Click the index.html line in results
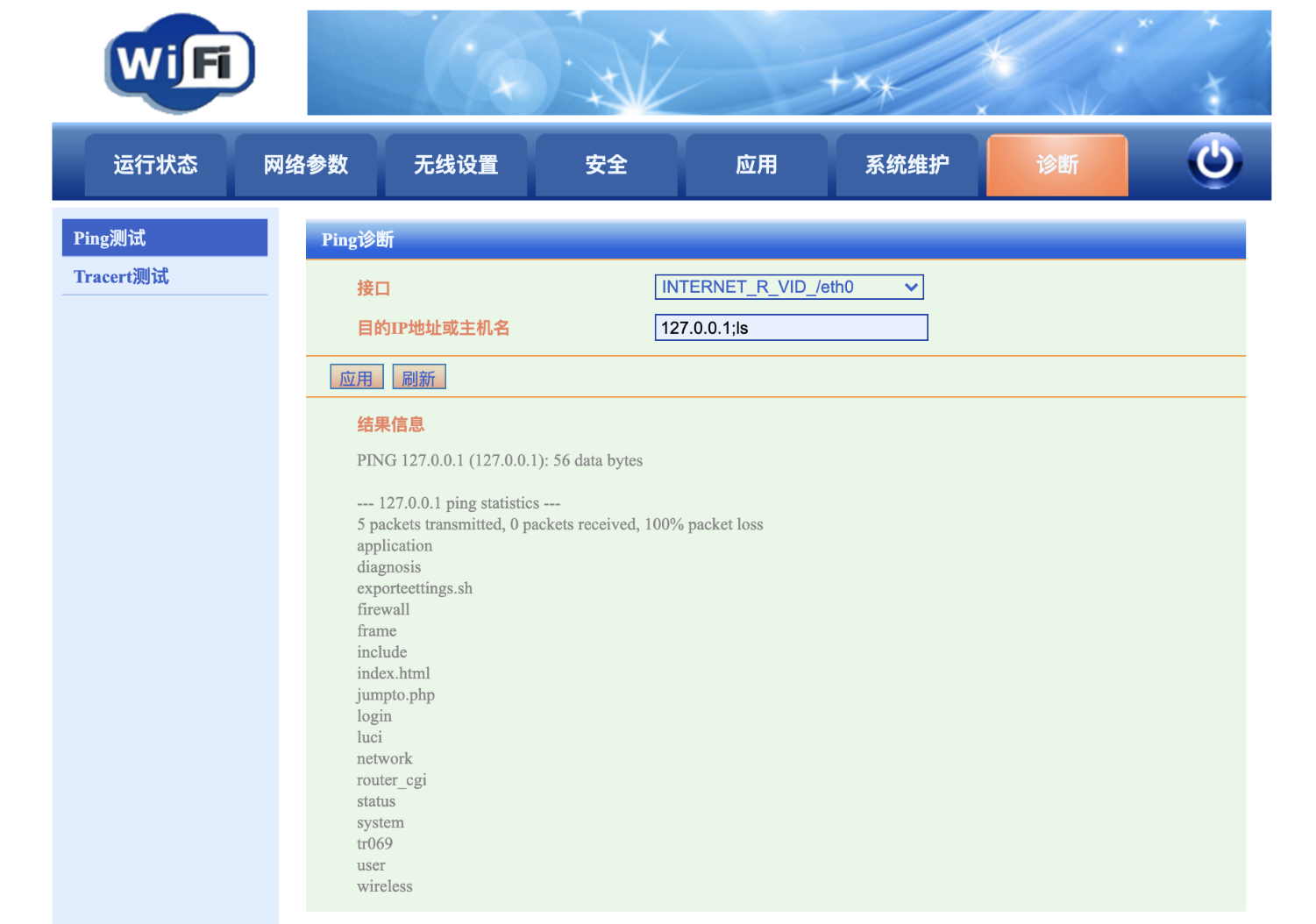 click(x=394, y=673)
